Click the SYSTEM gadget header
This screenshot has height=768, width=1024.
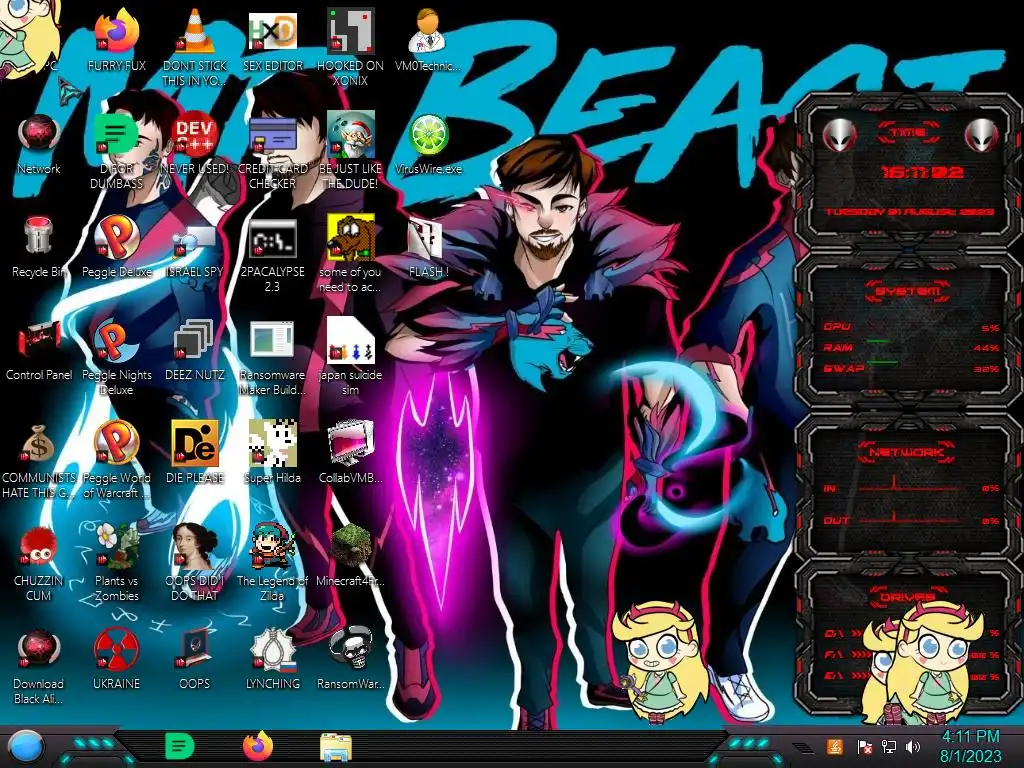(908, 291)
